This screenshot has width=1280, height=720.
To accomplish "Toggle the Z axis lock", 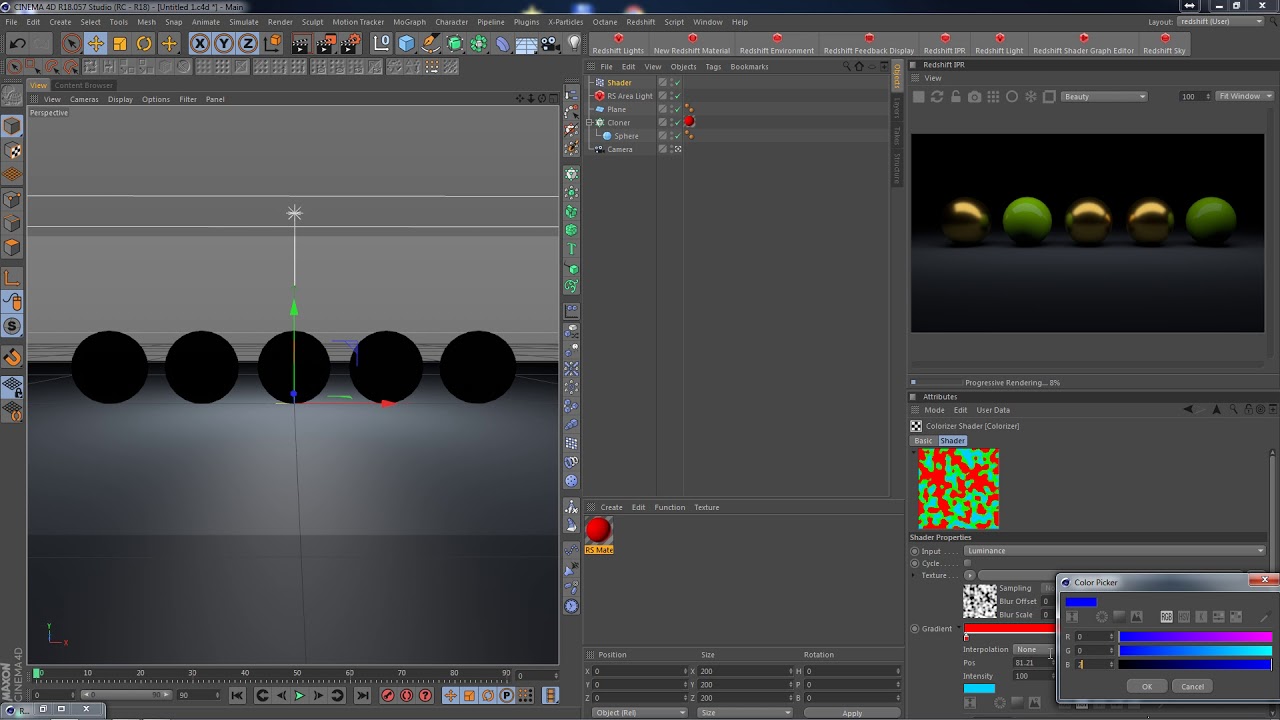I will click(x=248, y=43).
